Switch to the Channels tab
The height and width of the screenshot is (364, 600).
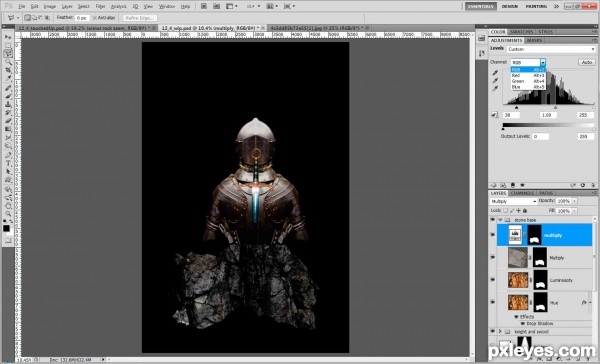[x=522, y=193]
